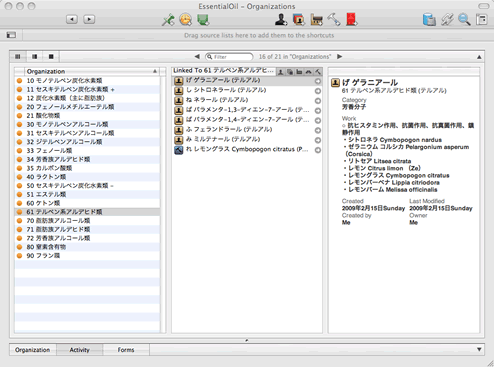Select organization row starting with 20
Screen dimensions: 494x367
[87, 107]
